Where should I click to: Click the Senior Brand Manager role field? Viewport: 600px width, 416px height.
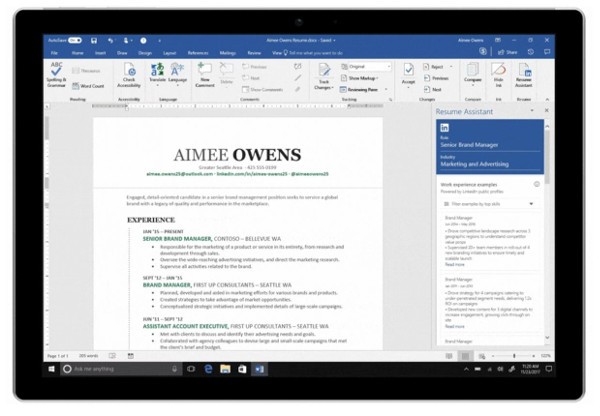click(x=489, y=145)
